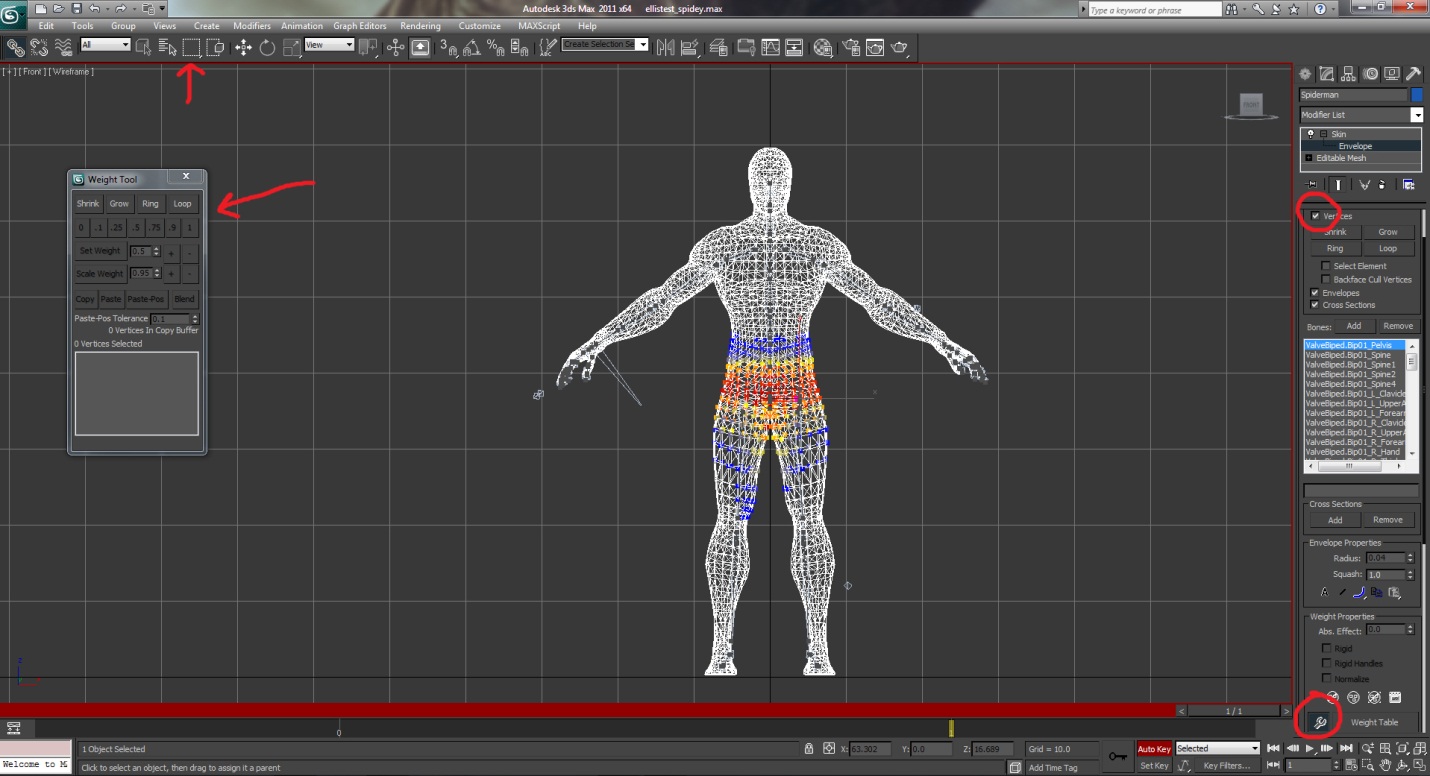Click the Mirror tool in toolbar
This screenshot has width=1430, height=776.
coord(665,47)
